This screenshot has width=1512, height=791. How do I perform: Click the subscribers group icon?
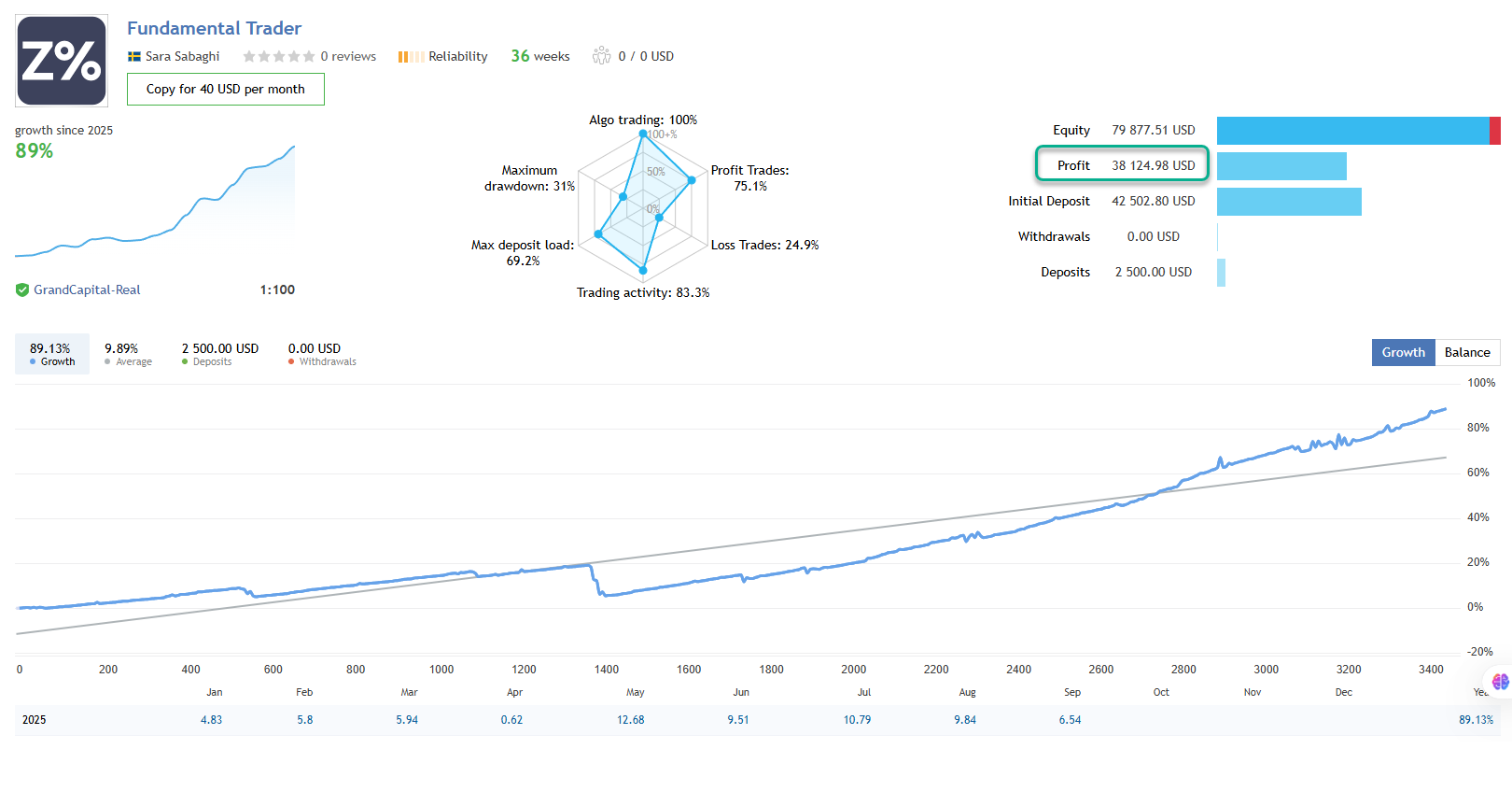[x=601, y=56]
